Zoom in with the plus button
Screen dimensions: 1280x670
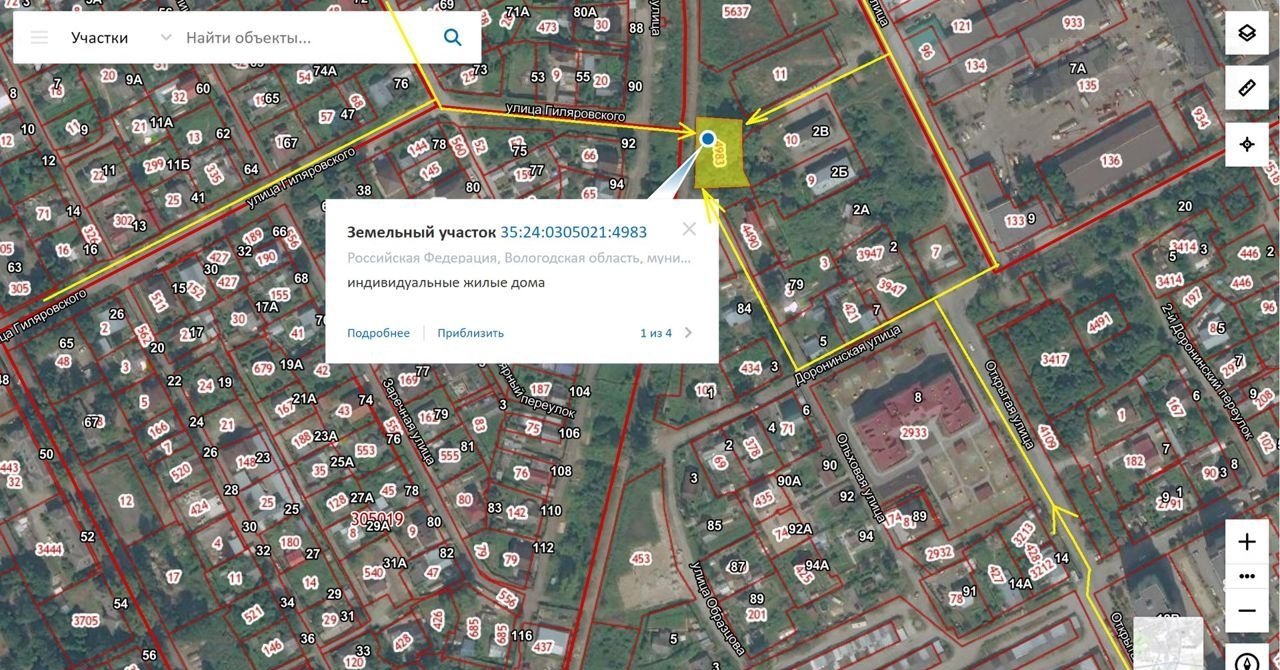(x=1246, y=542)
